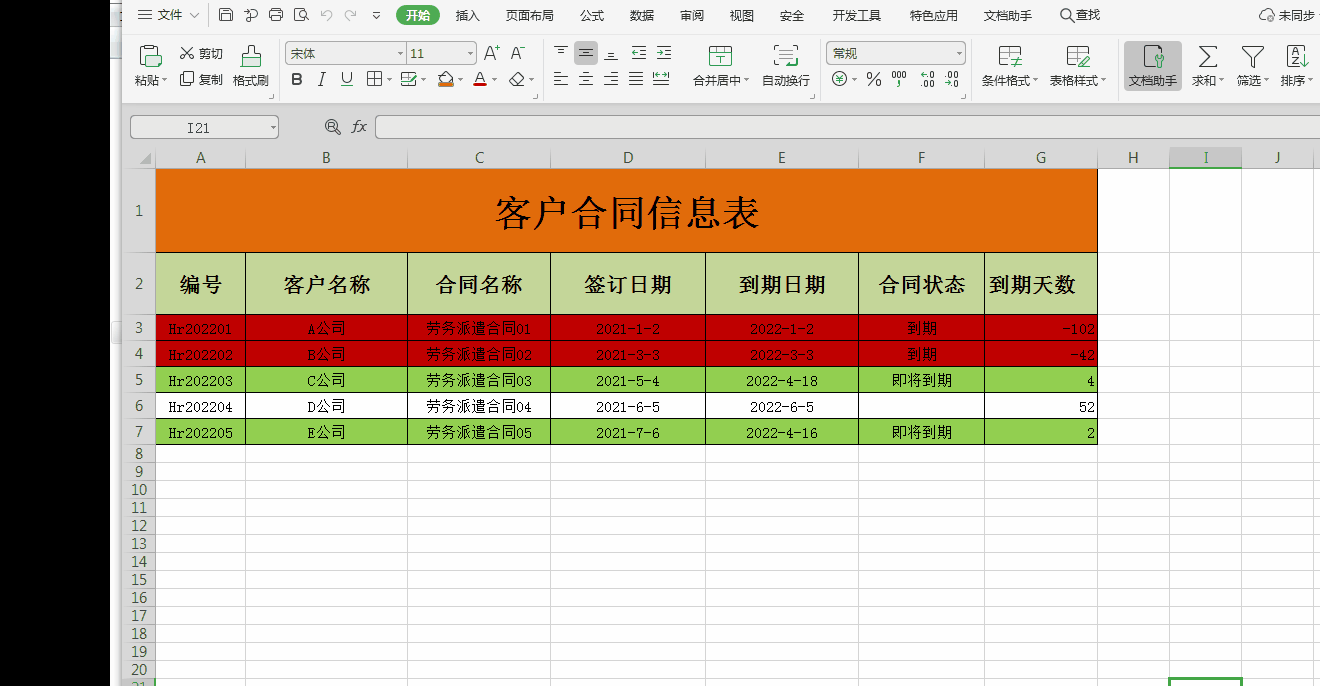The image size is (1320, 686).
Task: Click the Redo arrow
Action: (x=350, y=15)
